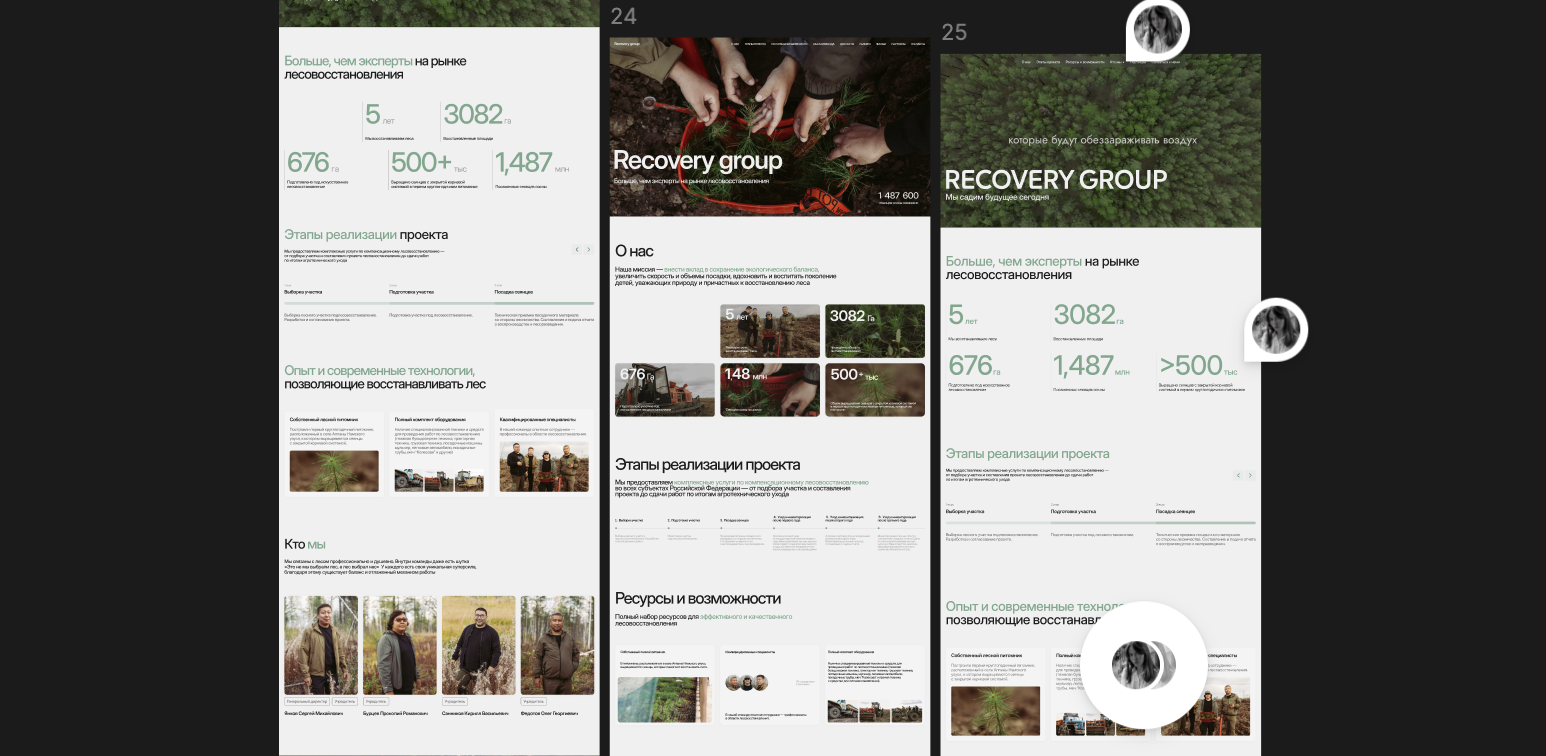
Task: Open the large grouped comment pin at the bottom of frame 25
Action: coord(1144,665)
